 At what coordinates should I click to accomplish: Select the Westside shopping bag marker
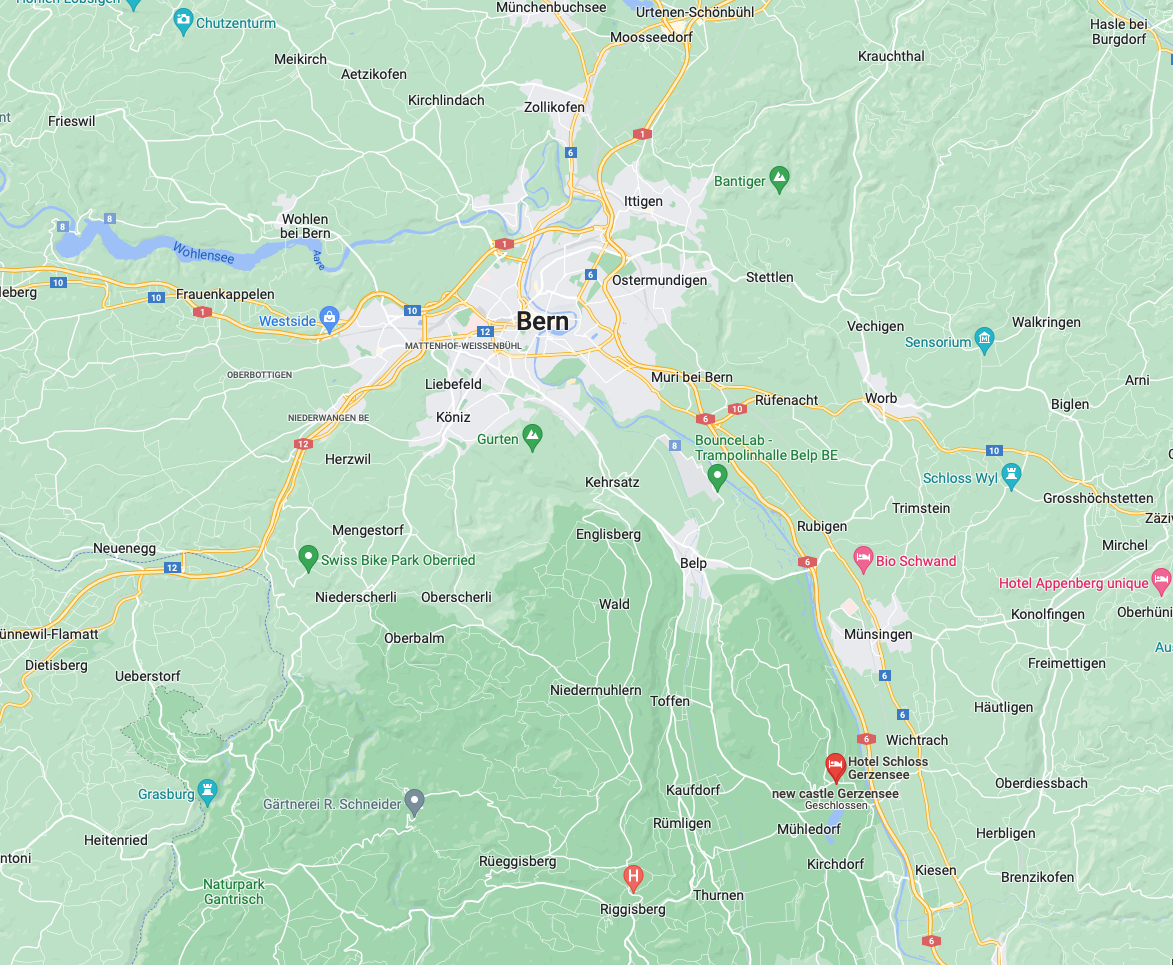329,319
